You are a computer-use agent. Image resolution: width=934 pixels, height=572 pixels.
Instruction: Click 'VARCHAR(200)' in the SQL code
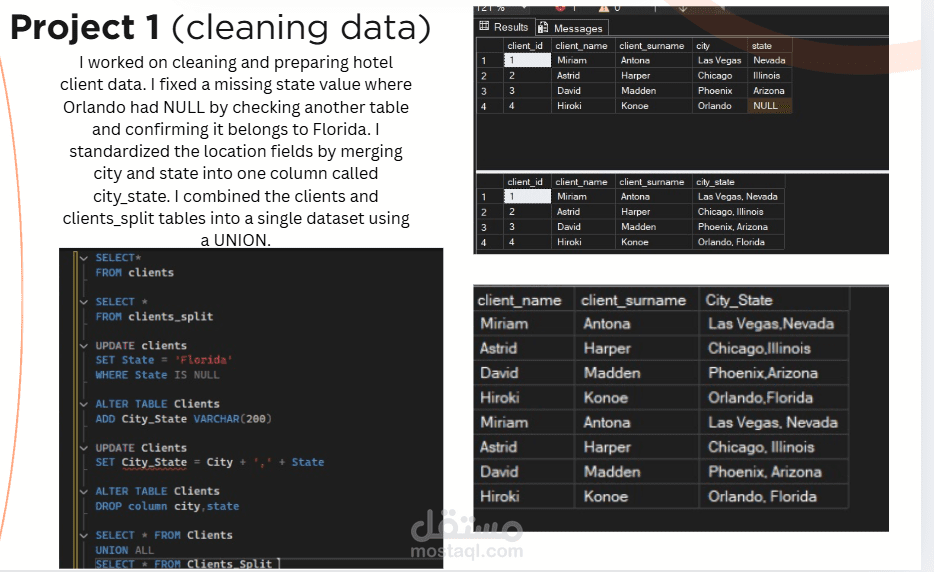click(x=232, y=419)
